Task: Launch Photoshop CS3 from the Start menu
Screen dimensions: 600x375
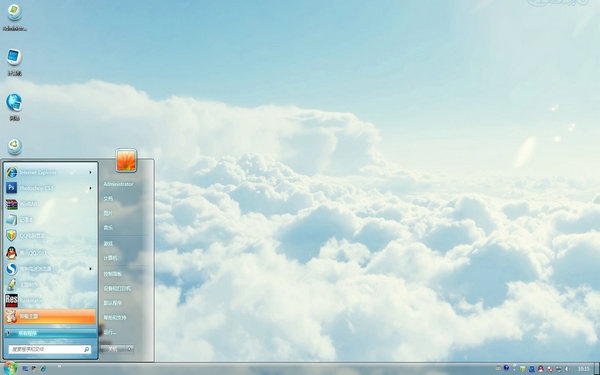Action: (x=50, y=188)
